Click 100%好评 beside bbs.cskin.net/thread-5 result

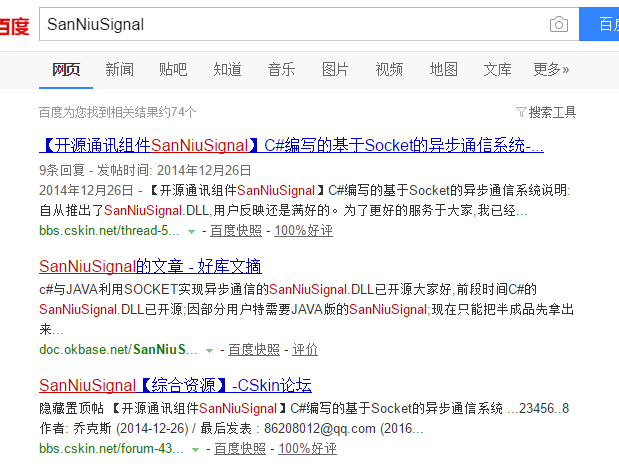click(304, 231)
